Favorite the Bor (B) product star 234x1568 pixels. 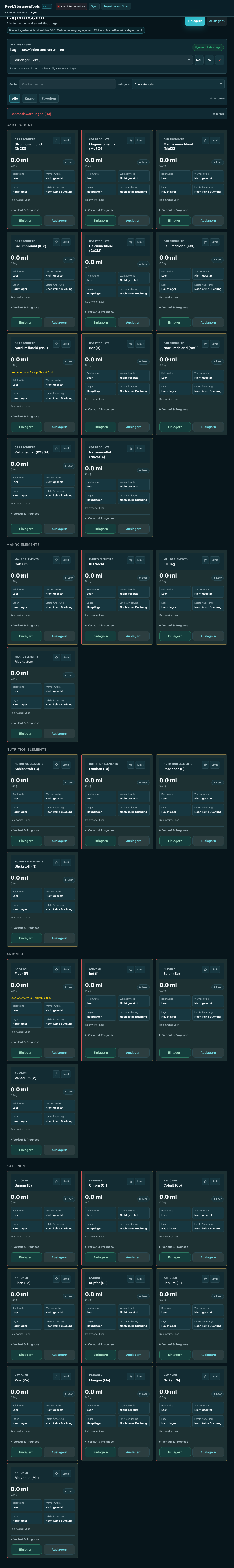(x=131, y=344)
